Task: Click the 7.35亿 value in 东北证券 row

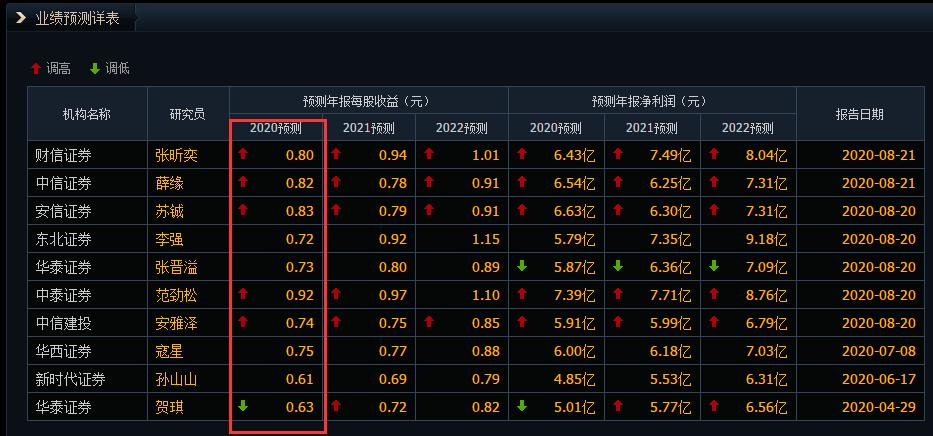Action: tap(671, 240)
